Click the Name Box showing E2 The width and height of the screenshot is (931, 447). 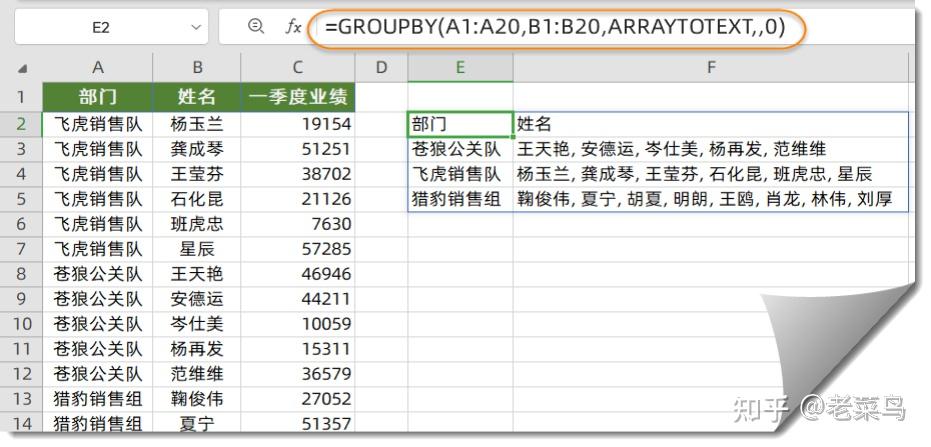click(111, 27)
